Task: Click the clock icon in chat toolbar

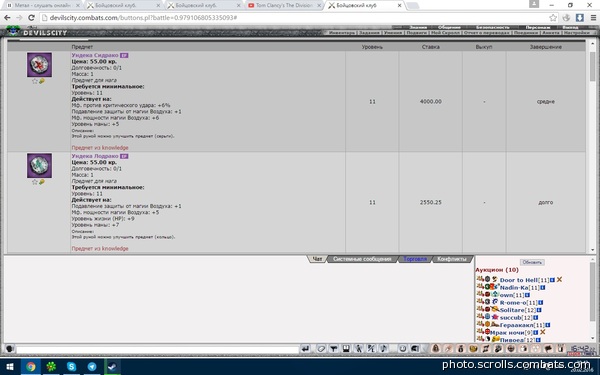Action: (x=403, y=349)
